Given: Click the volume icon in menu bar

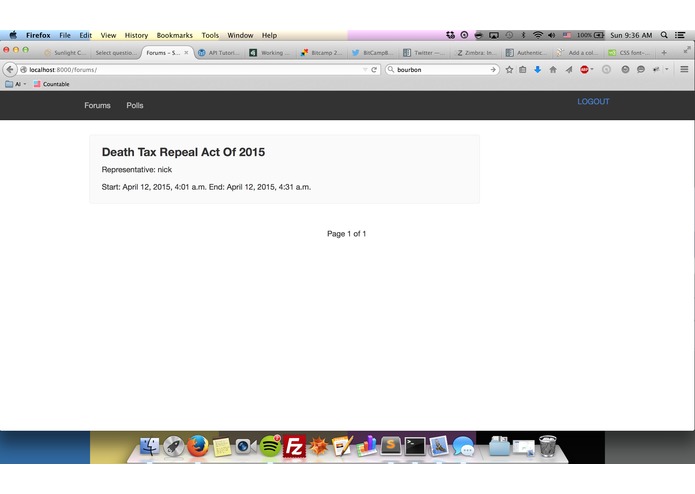Looking at the screenshot, I should (552, 35).
